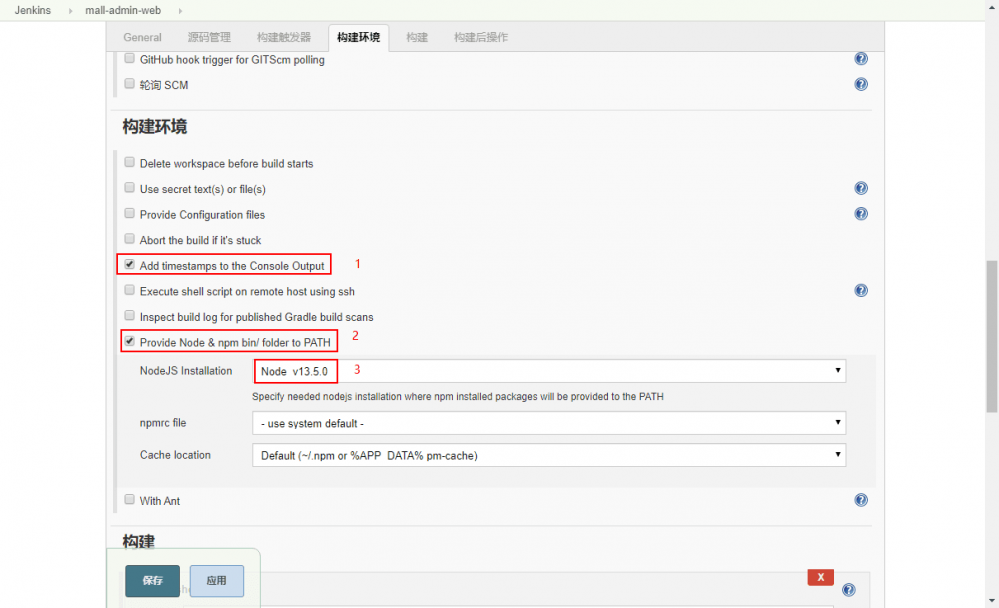Click the breadcrumb arrow after mall-admin-web
The width and height of the screenshot is (999, 608).
click(180, 11)
